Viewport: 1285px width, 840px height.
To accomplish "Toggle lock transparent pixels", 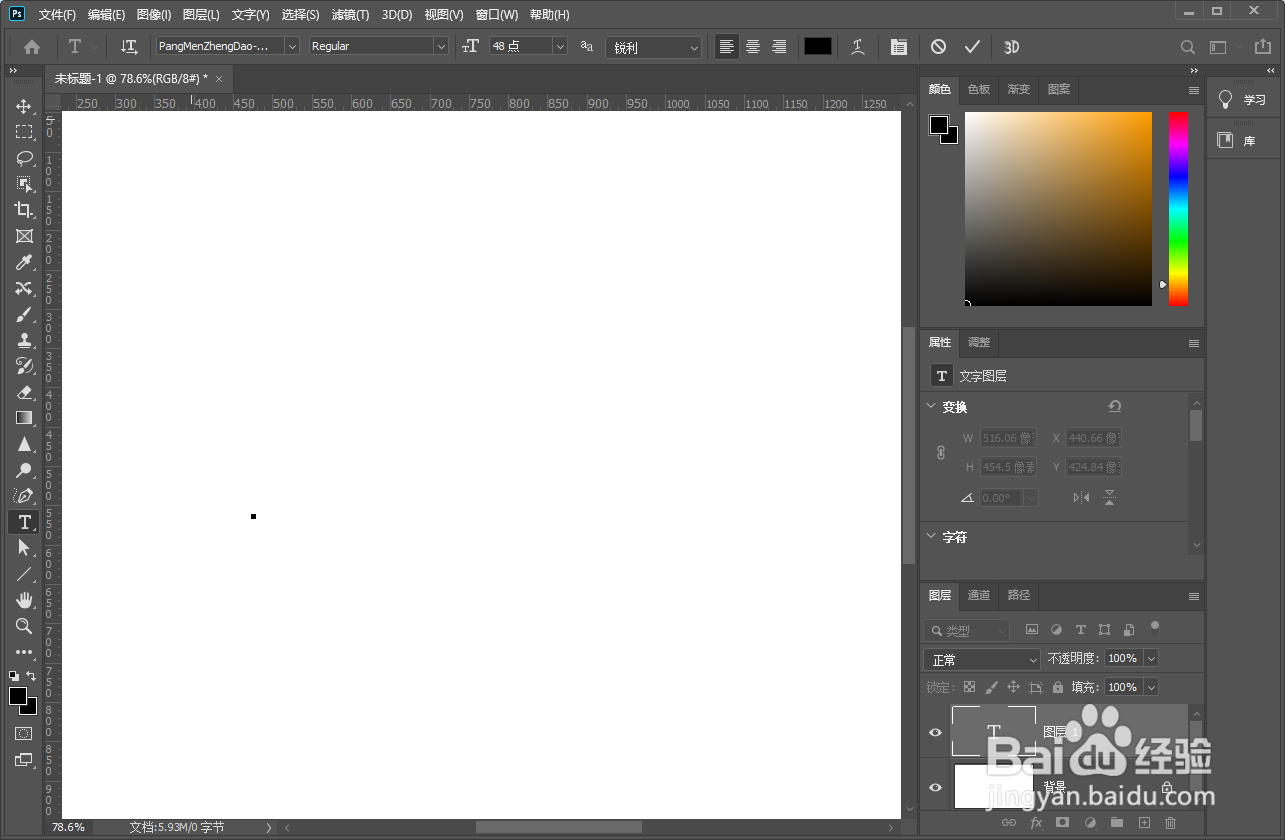I will [969, 687].
